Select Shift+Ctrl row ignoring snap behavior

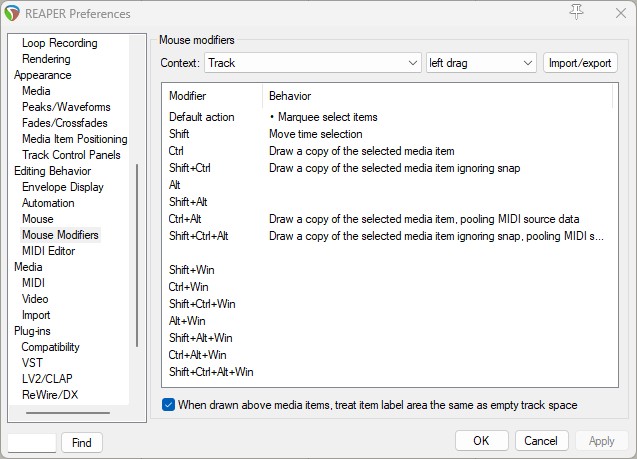(389, 168)
